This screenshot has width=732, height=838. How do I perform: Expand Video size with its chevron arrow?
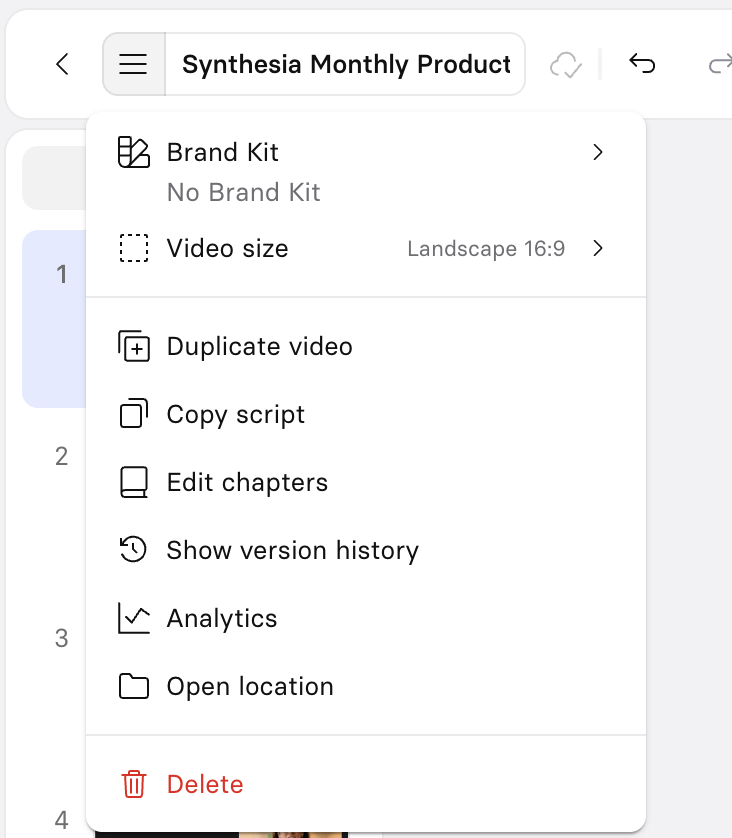coord(598,249)
